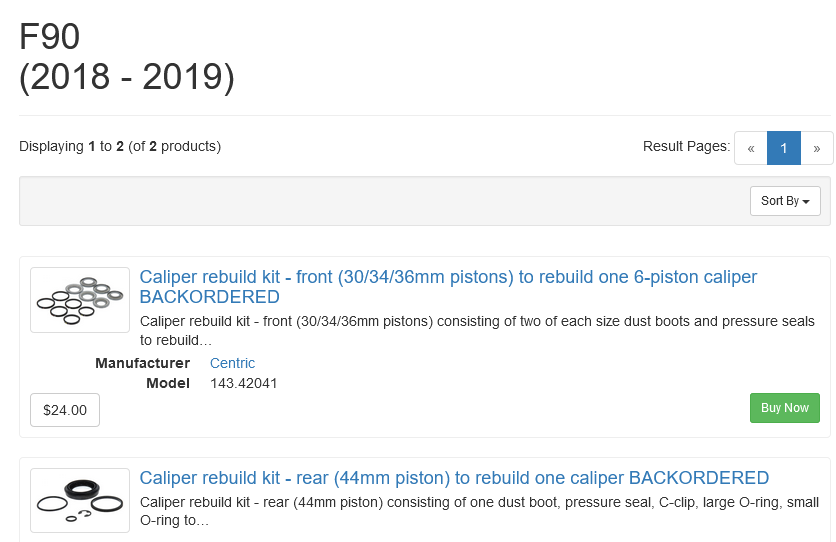Click the Displaying 1 to 2 products text

(x=120, y=146)
